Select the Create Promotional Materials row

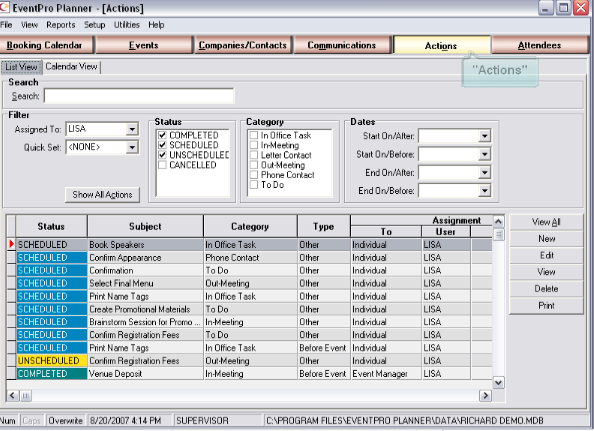tap(250, 309)
